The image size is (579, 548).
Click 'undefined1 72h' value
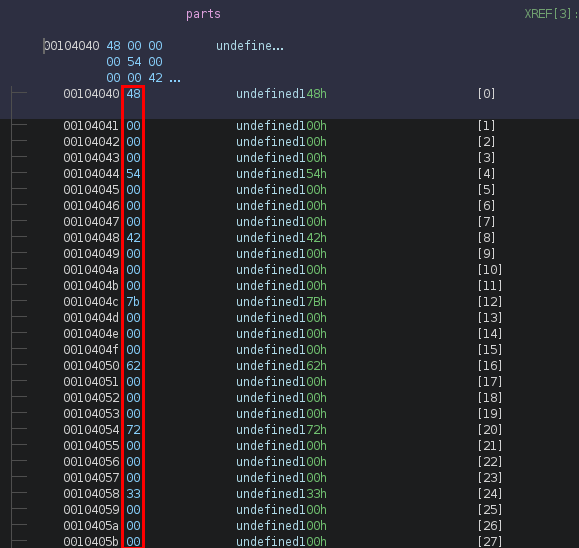point(281,430)
